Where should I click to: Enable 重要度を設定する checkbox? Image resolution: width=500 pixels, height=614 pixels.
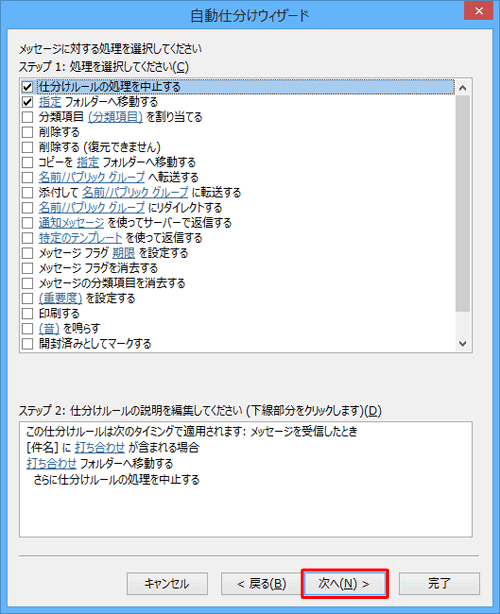[x=27, y=298]
